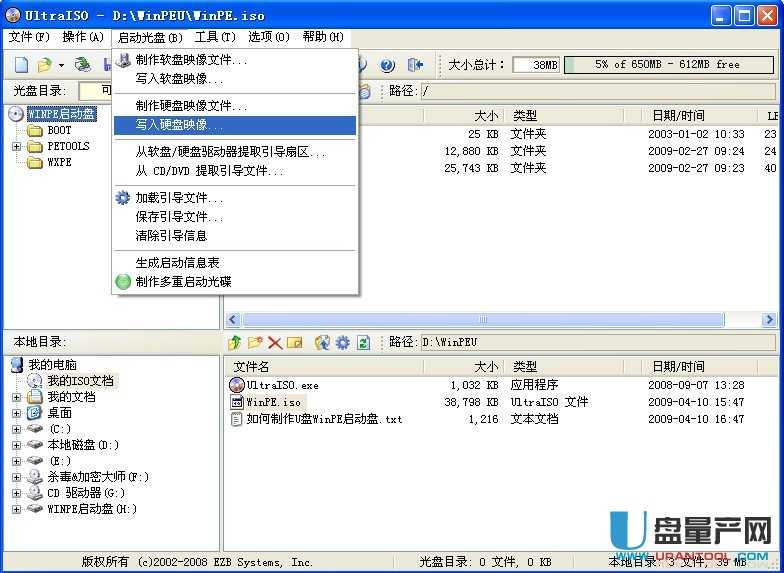The width and height of the screenshot is (784, 573).
Task: Click 加载引导文件 menu entry
Action: [179, 198]
